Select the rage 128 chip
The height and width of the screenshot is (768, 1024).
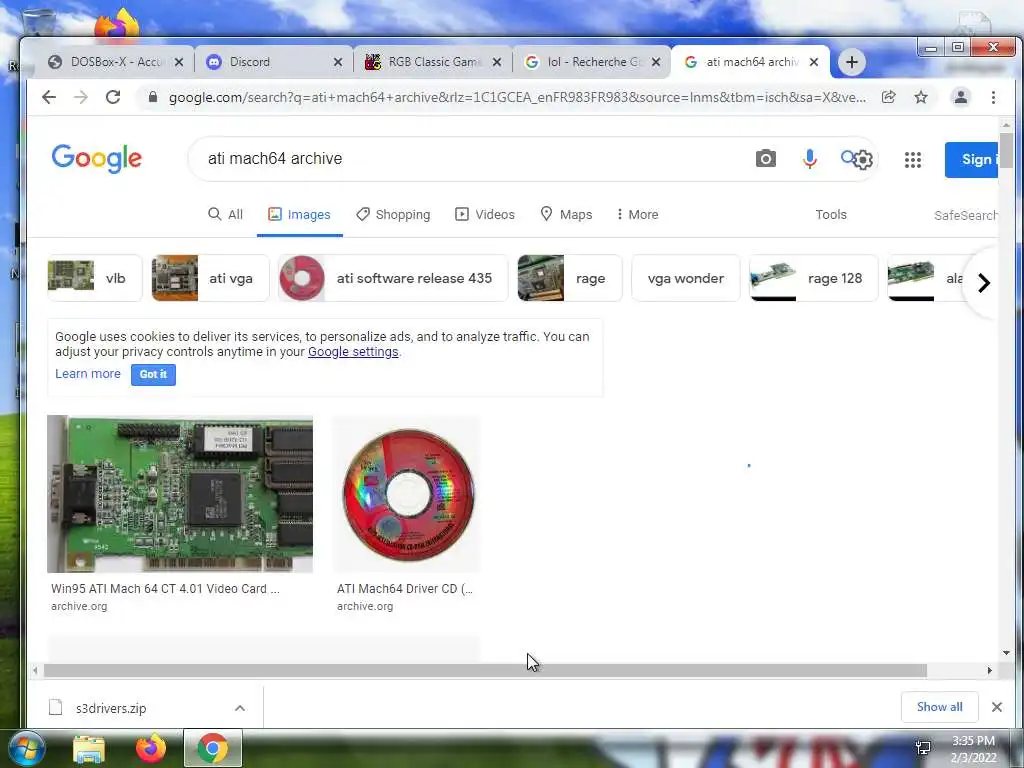pos(814,278)
